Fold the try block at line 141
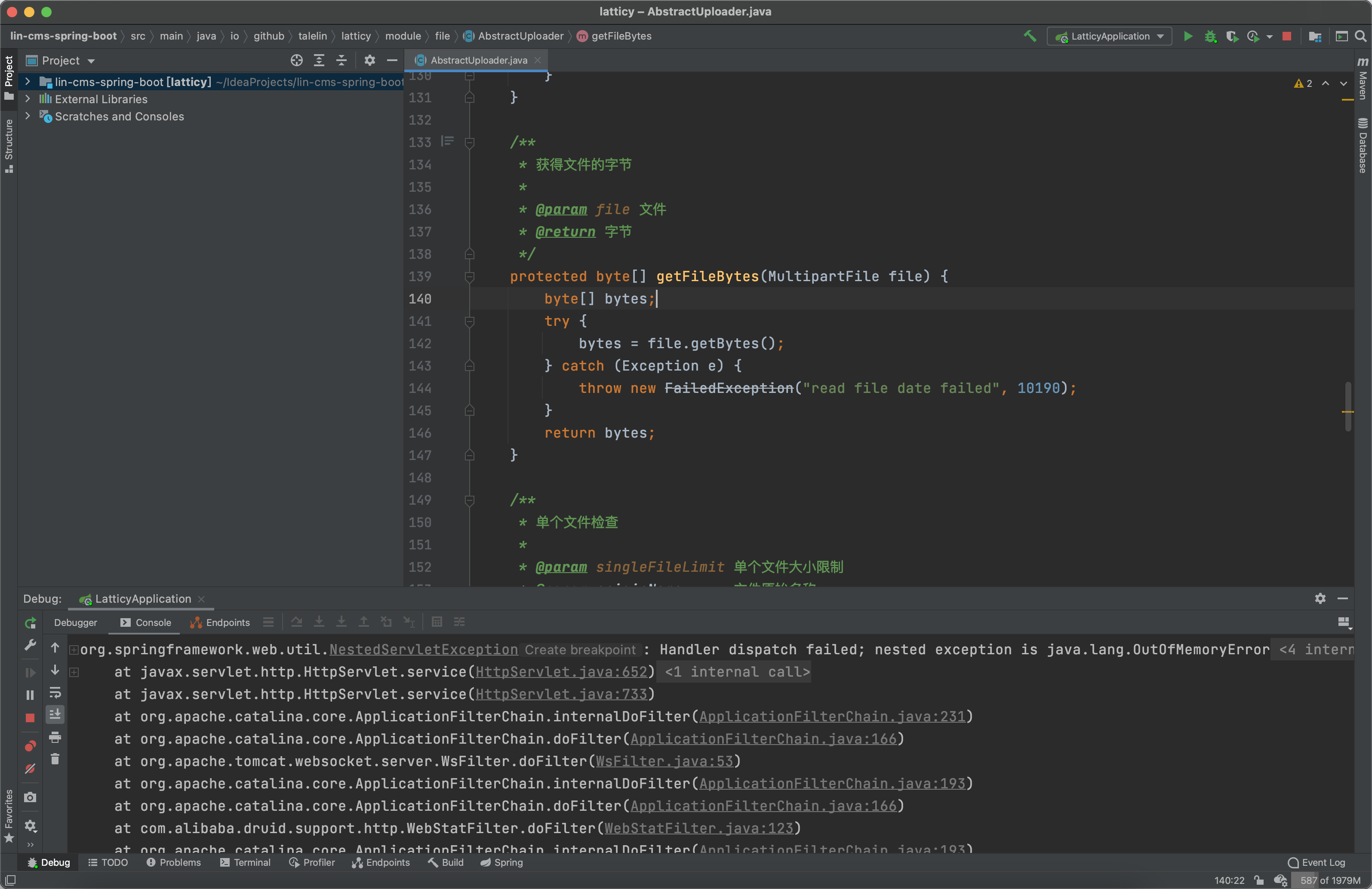The image size is (1372, 889). tap(470, 322)
